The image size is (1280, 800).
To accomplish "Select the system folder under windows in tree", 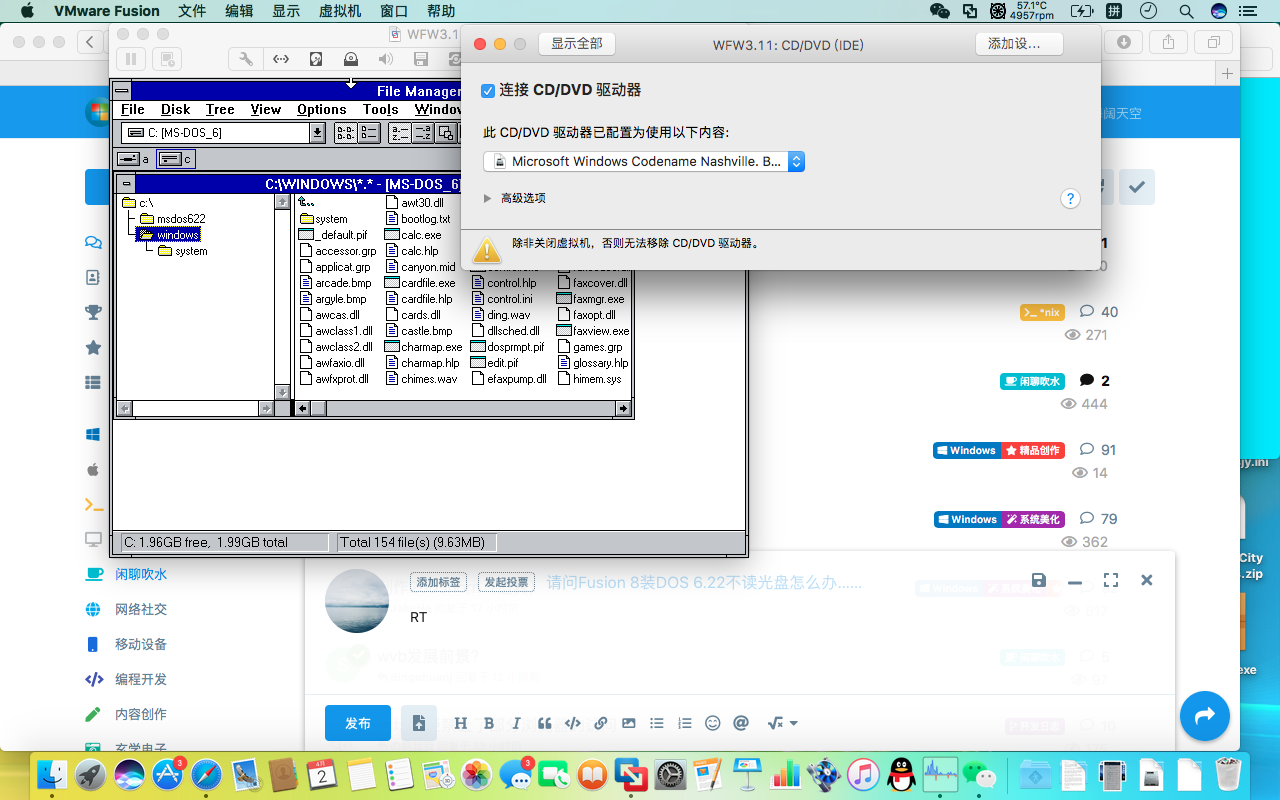I will click(x=182, y=251).
